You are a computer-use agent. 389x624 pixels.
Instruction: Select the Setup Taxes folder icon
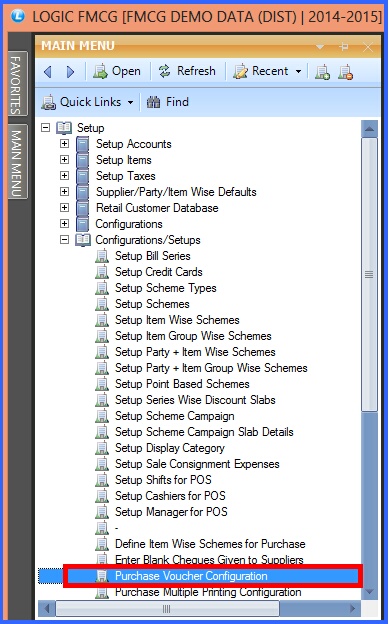click(83, 176)
